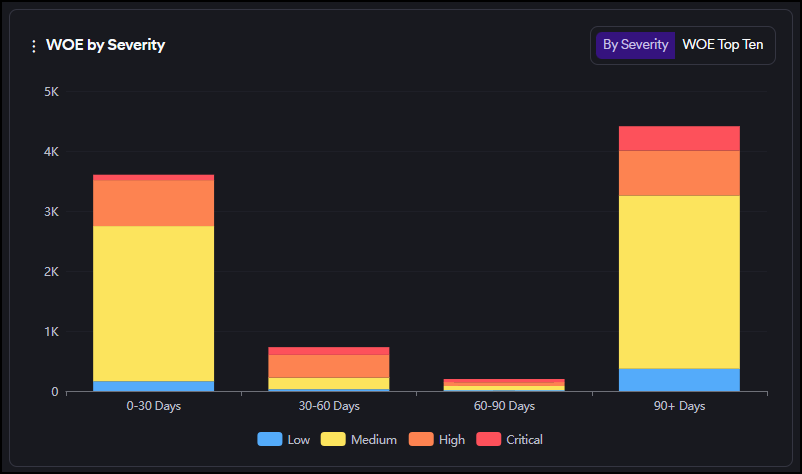Click the blue Low segment of 90+ Days
The image size is (802, 474).
tap(679, 380)
